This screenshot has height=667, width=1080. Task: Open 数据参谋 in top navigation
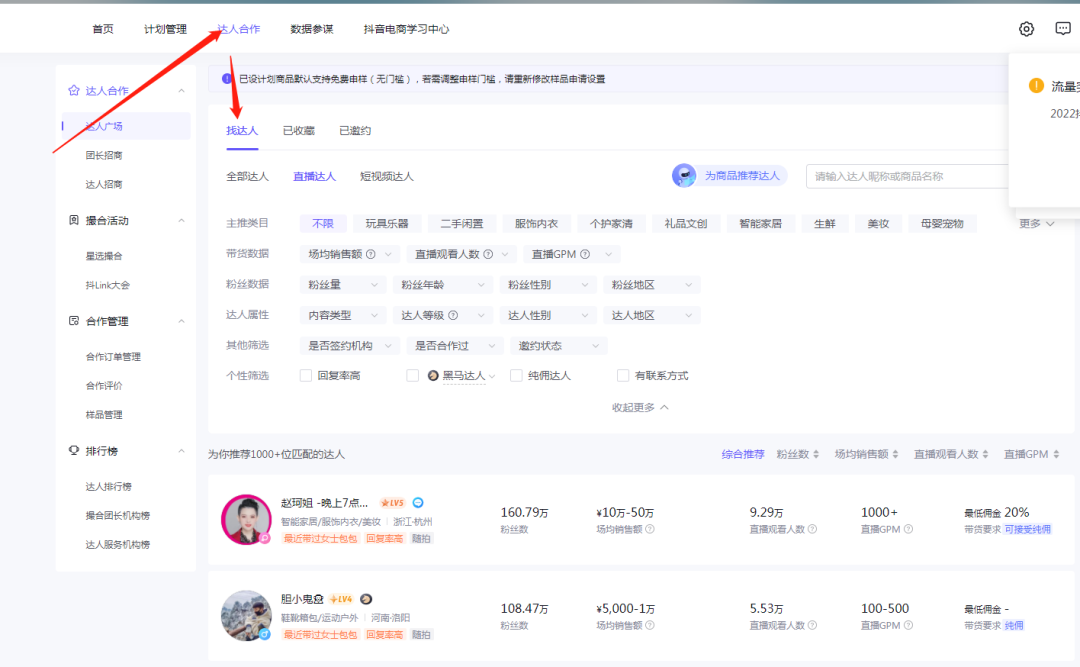[311, 29]
